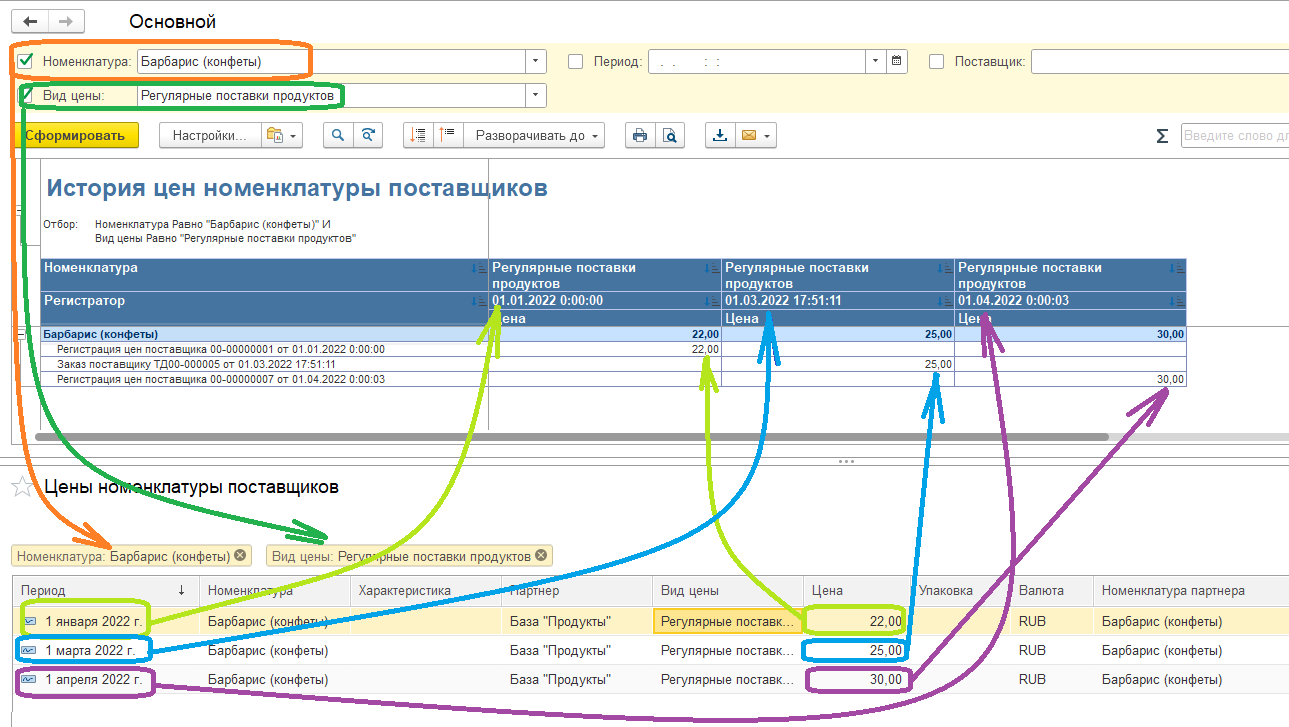1289x727 pixels.
Task: Click the envelope send-by-email icon
Action: [x=747, y=136]
